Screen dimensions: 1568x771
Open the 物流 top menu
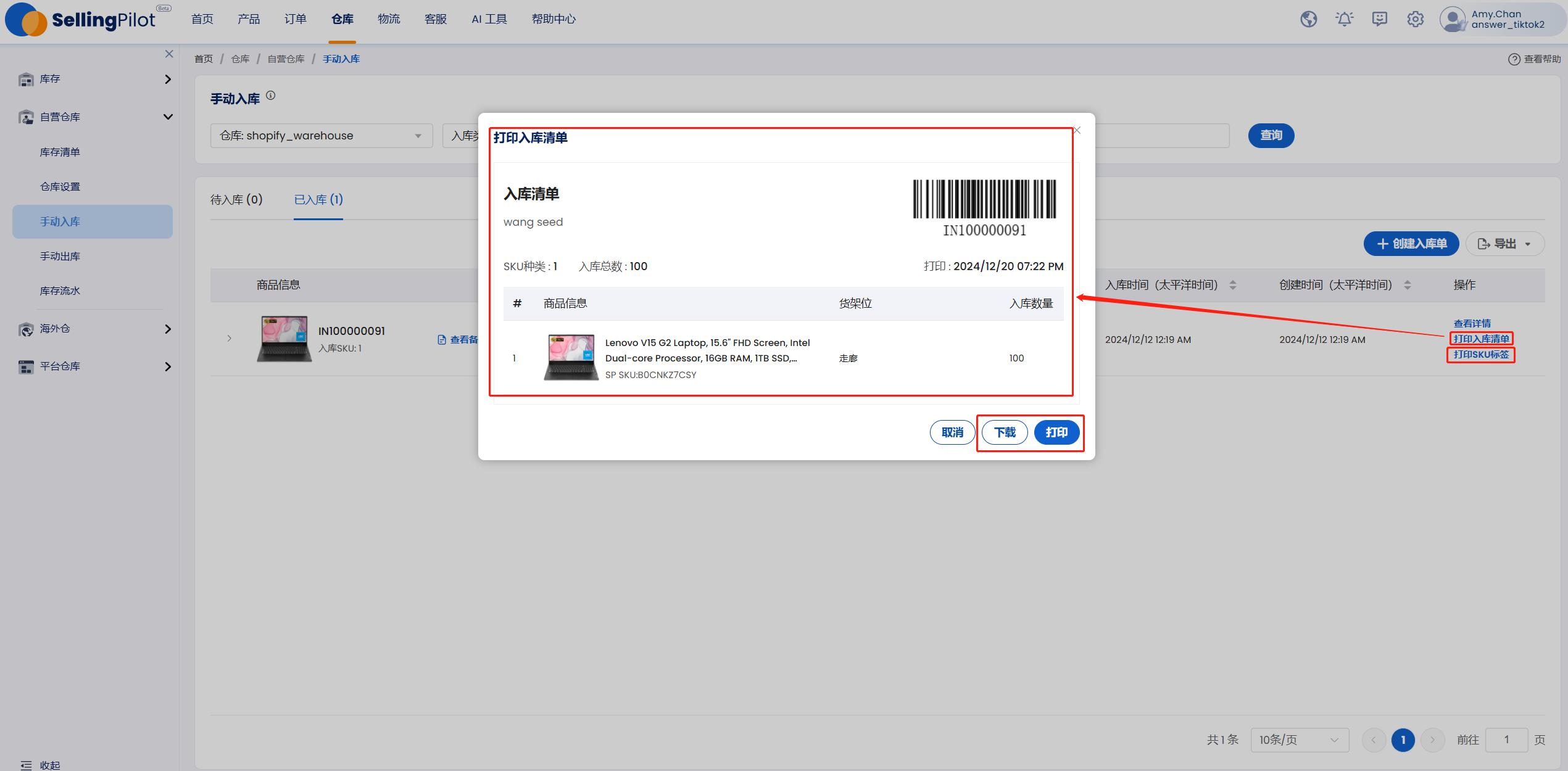click(x=389, y=19)
